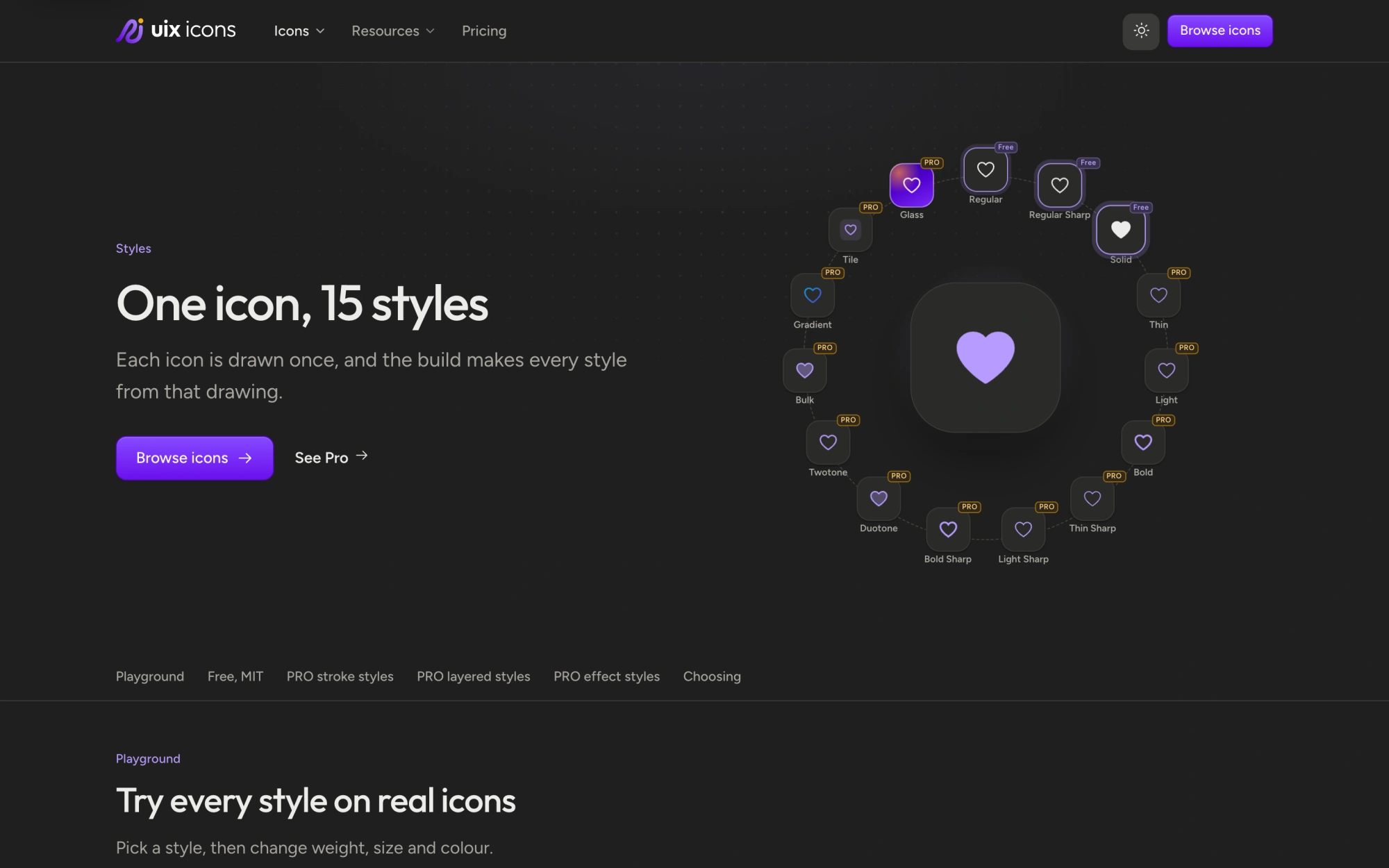Select the Thin style heart icon
1389x868 pixels.
[1158, 295]
